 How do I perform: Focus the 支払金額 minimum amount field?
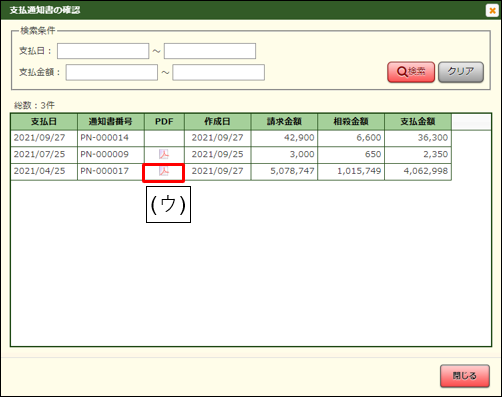[x=112, y=72]
